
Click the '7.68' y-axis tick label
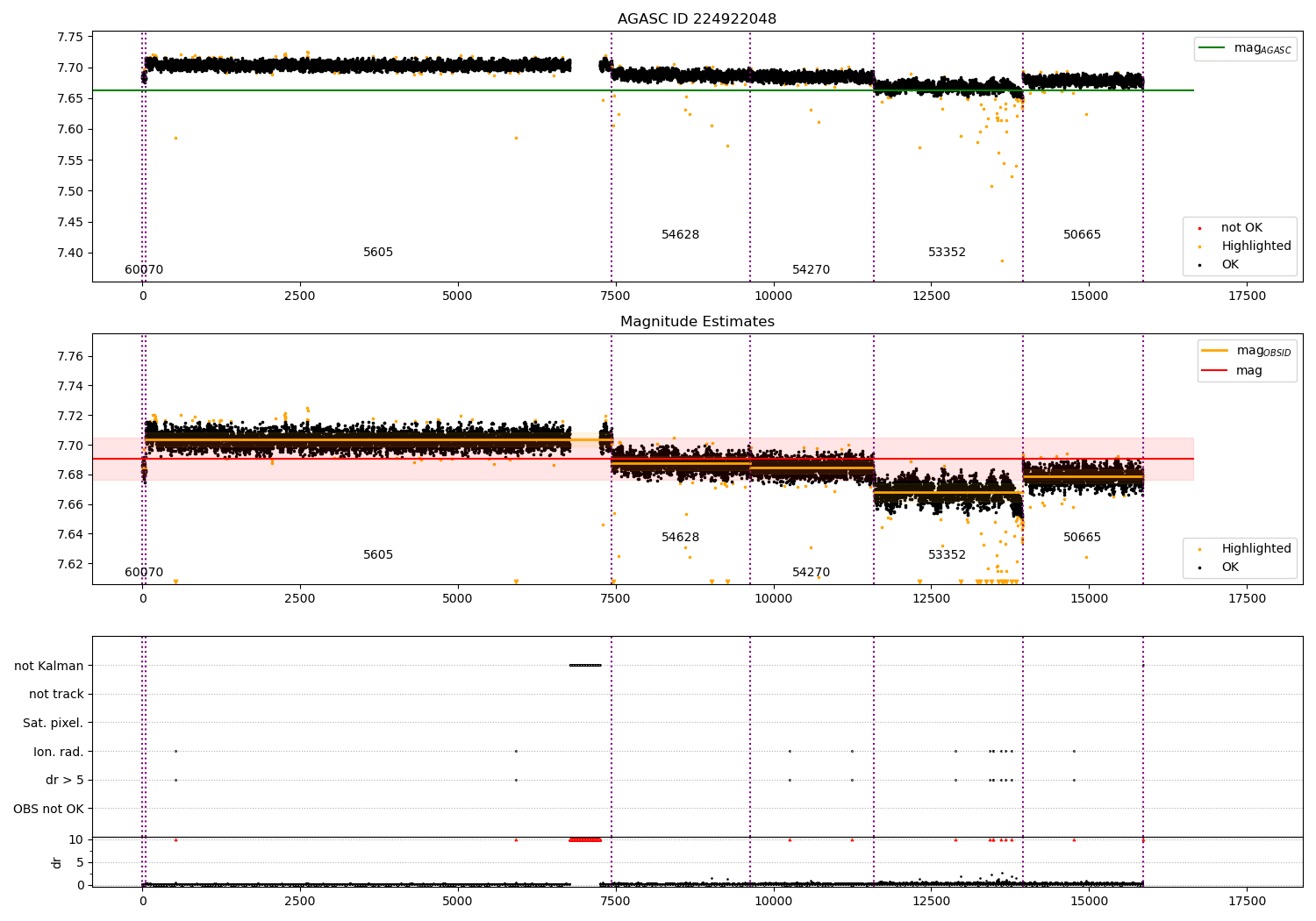pyautogui.click(x=70, y=475)
